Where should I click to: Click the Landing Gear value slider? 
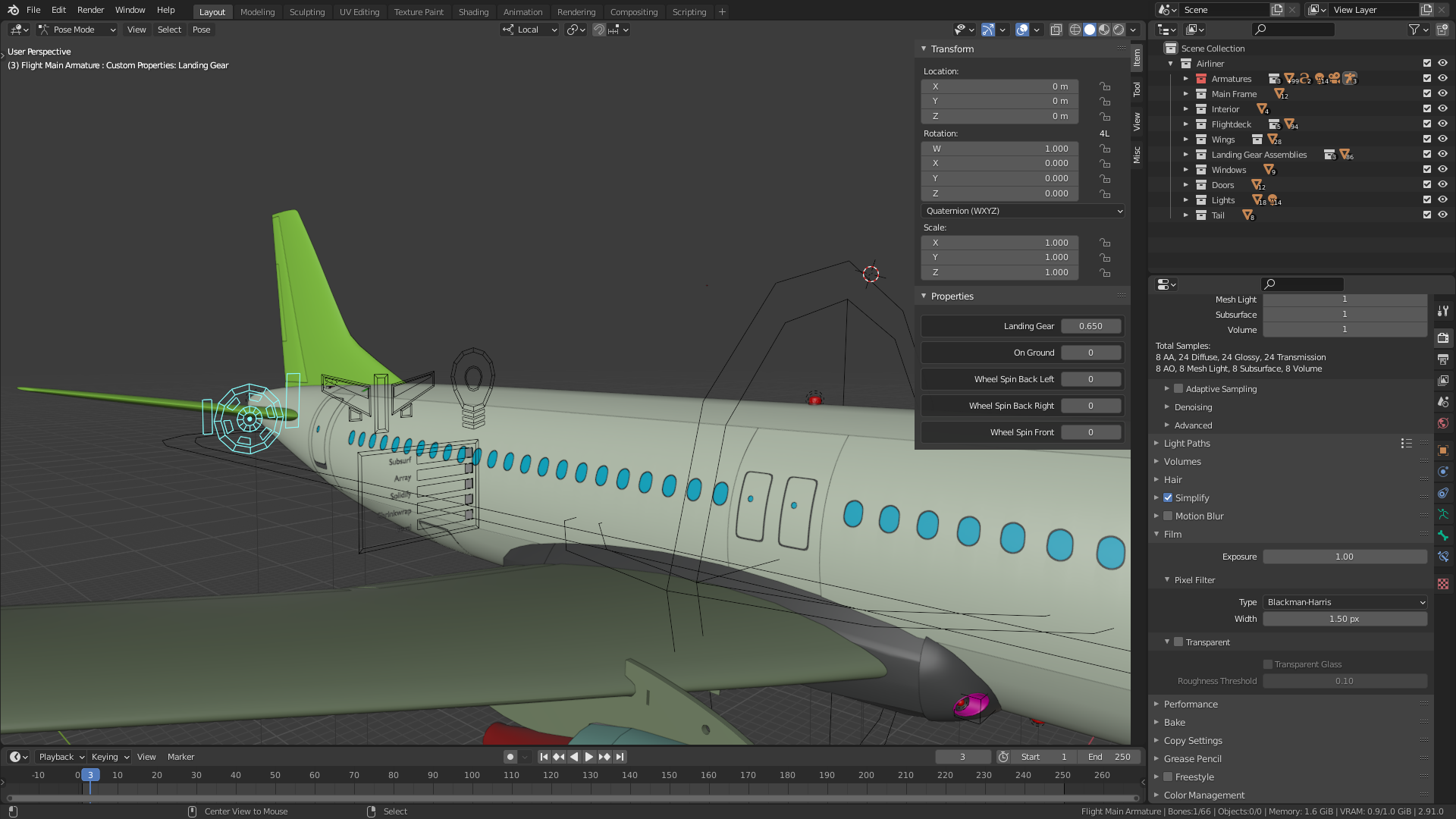[x=1090, y=326]
